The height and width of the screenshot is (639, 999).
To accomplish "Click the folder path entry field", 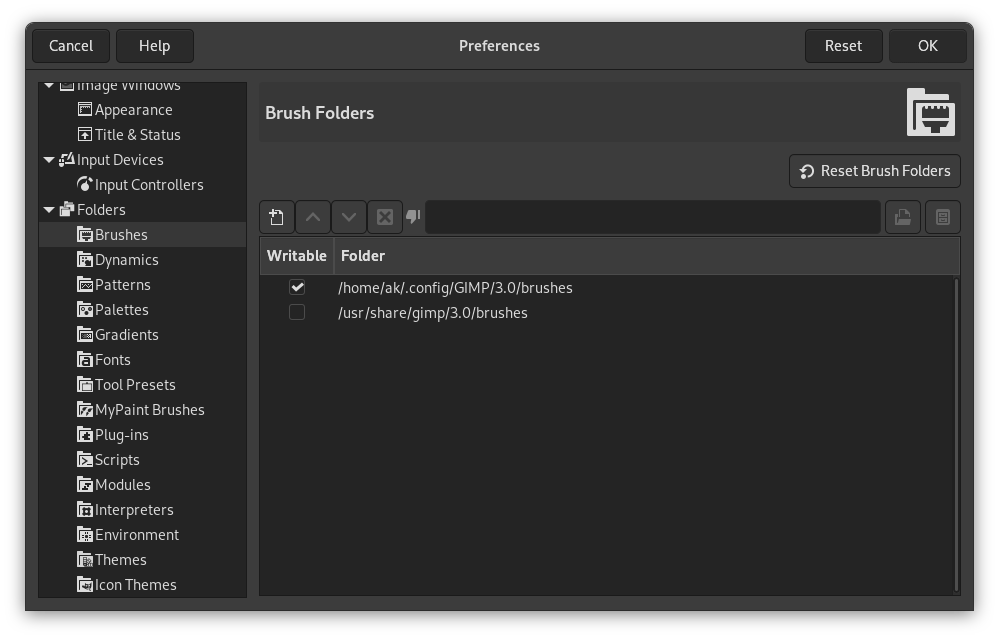I will click(x=652, y=216).
